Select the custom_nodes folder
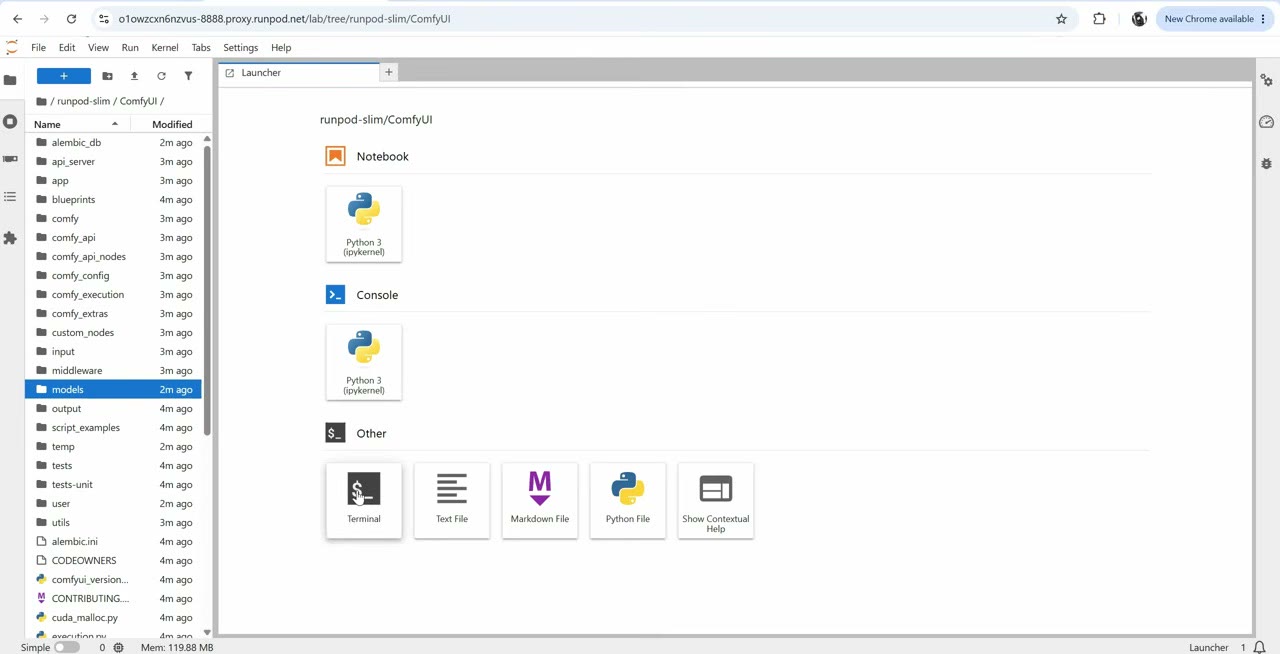Viewport: 1280px width, 654px height. tap(113, 332)
